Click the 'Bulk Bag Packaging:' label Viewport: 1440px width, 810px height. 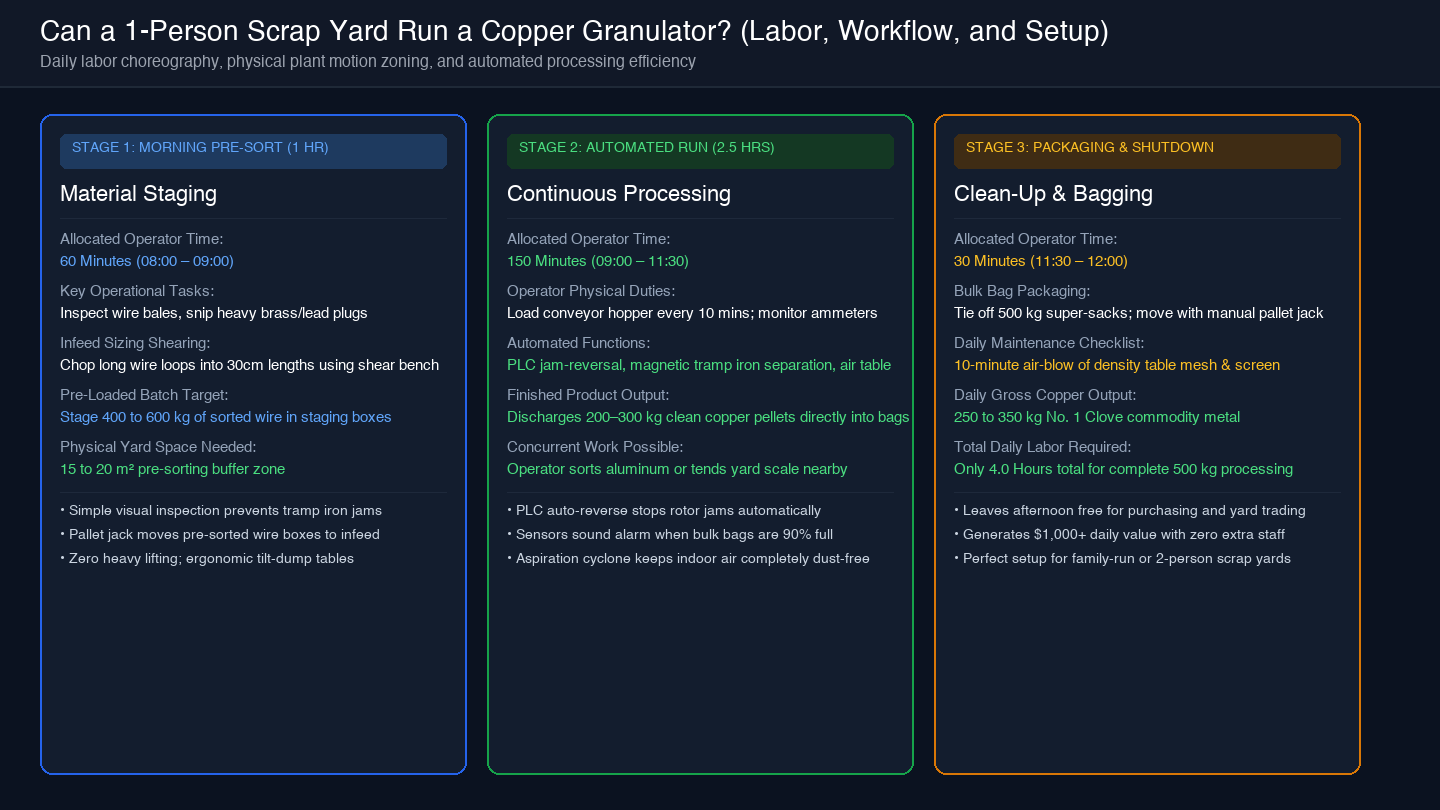1022,291
